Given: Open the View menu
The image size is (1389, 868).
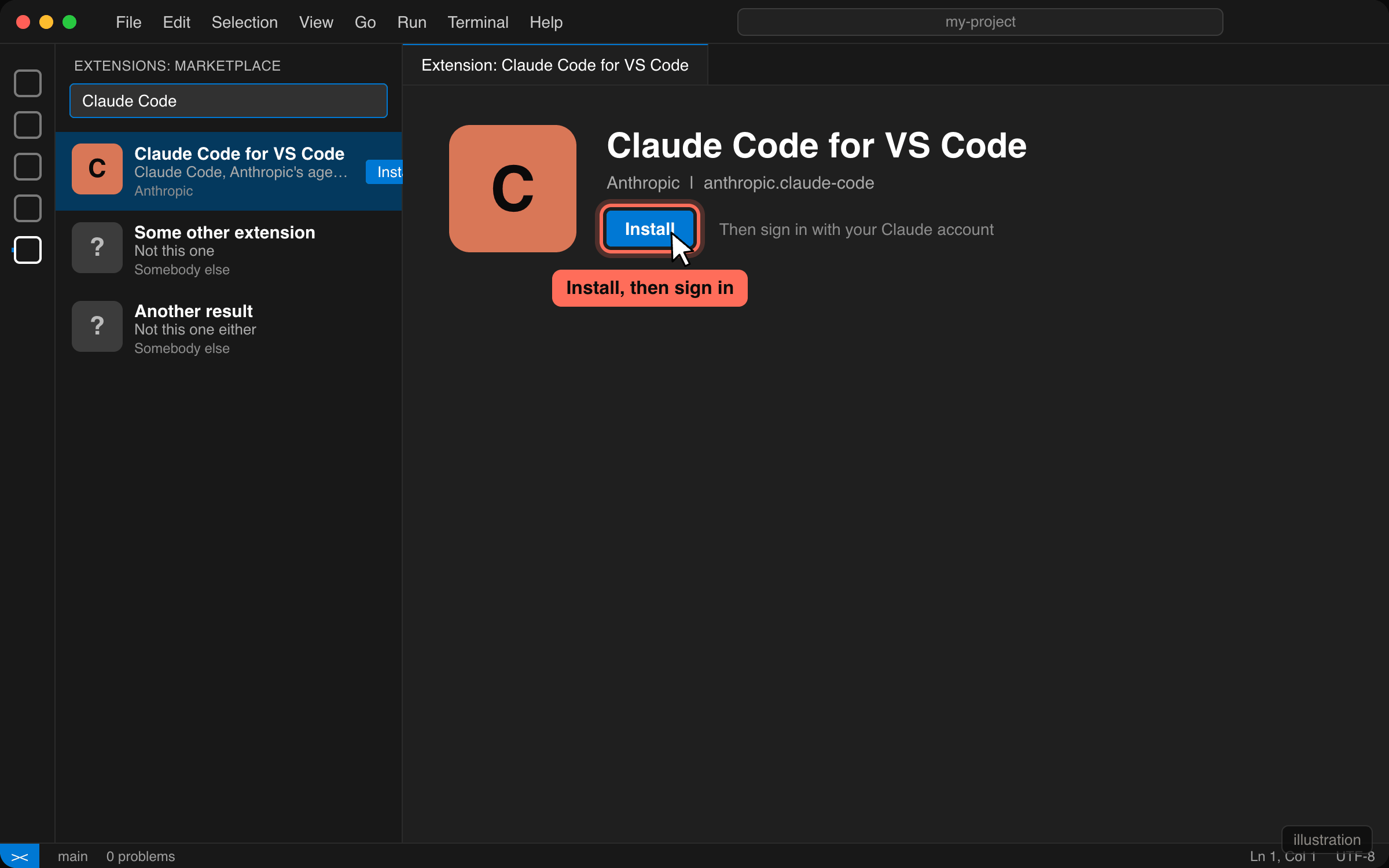Looking at the screenshot, I should (x=316, y=22).
